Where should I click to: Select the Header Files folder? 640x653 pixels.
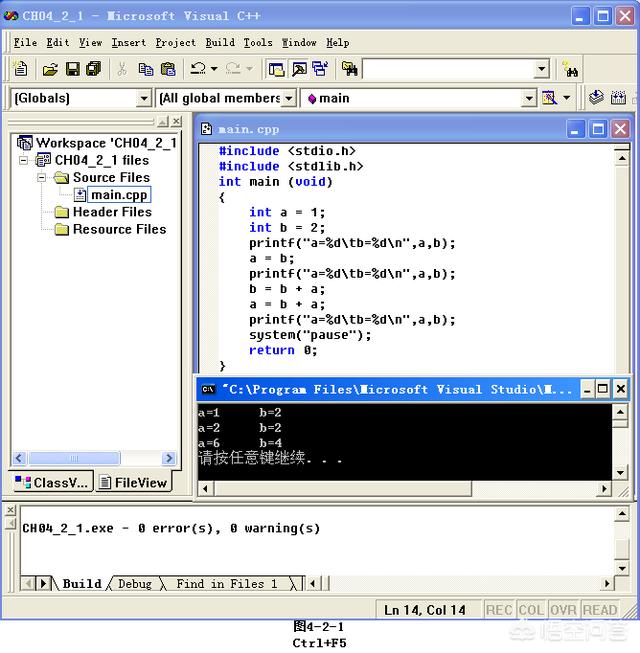[x=112, y=212]
